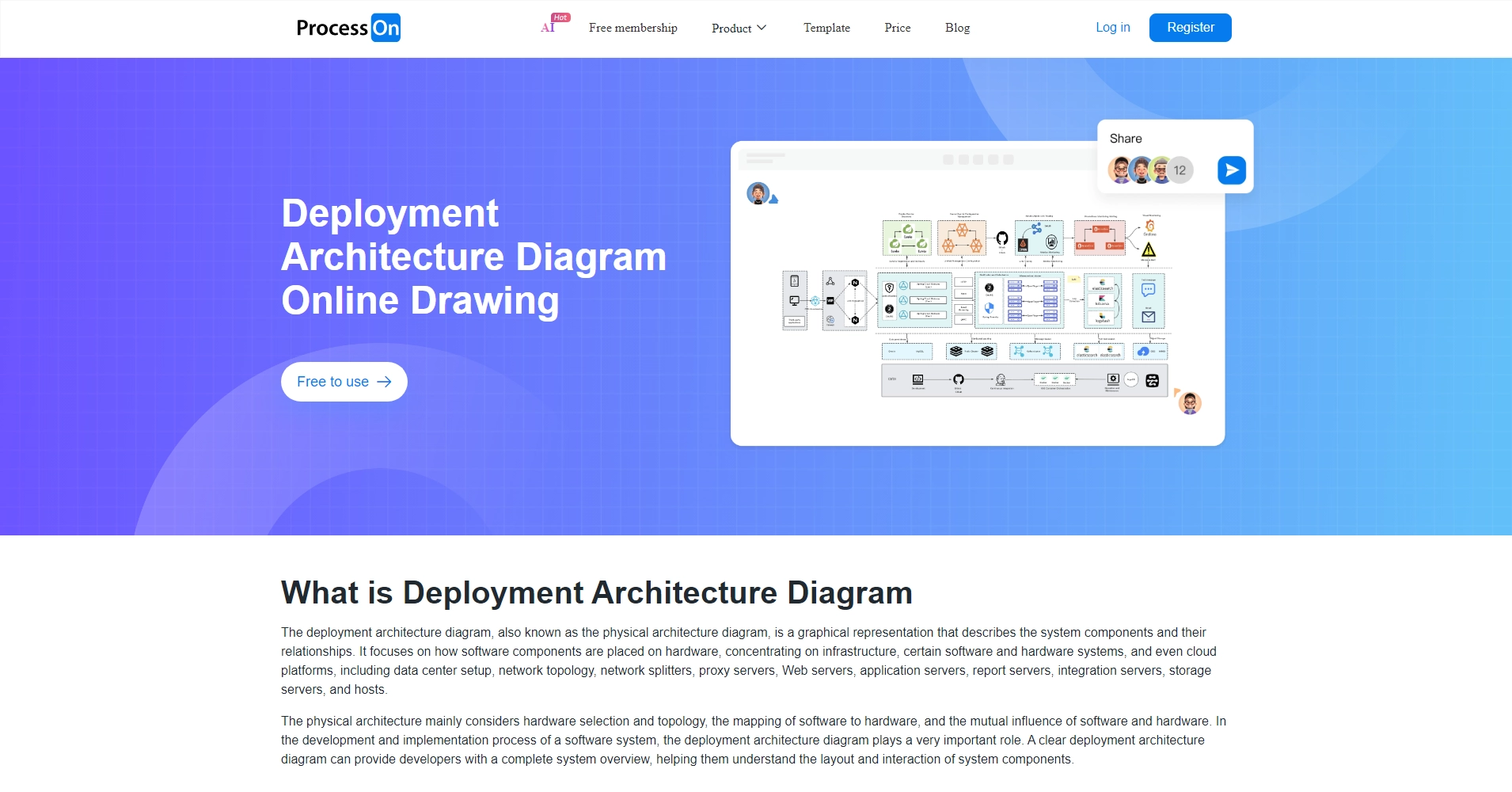Screen dimensions: 1512x792
Task: Open the Free membership page
Action: pos(633,28)
